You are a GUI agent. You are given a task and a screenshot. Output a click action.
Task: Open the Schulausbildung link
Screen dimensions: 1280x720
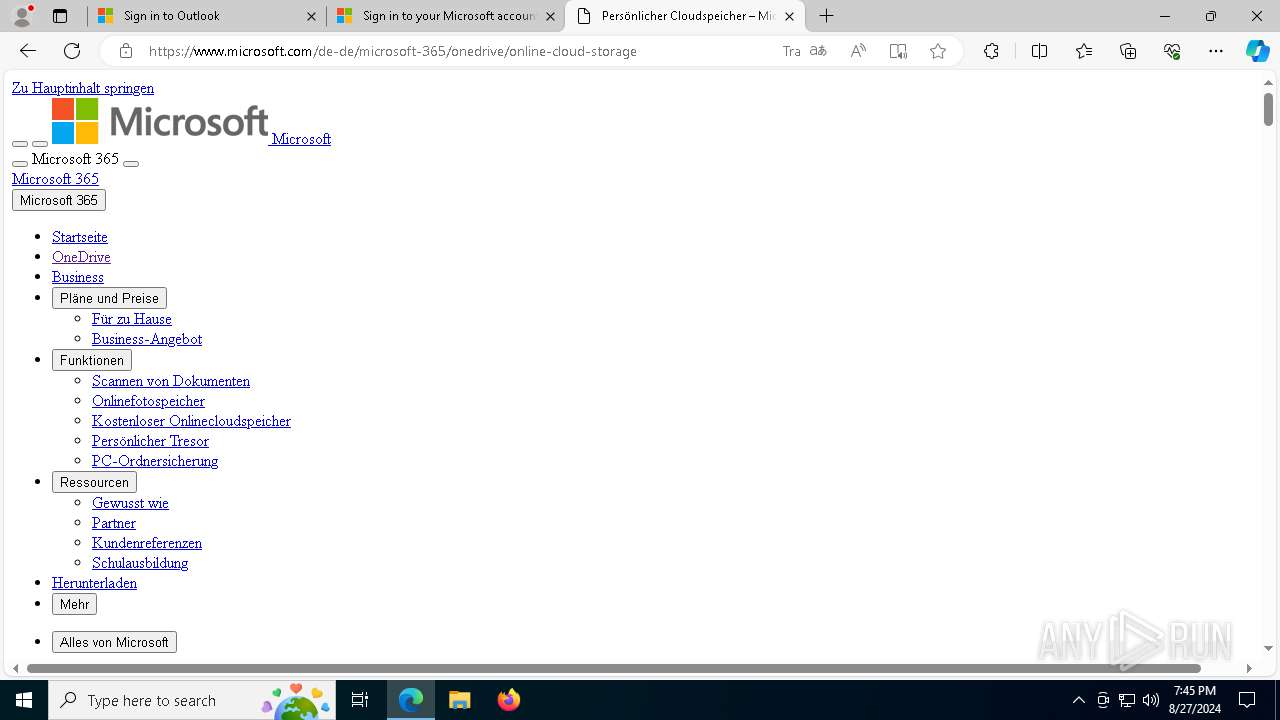140,563
